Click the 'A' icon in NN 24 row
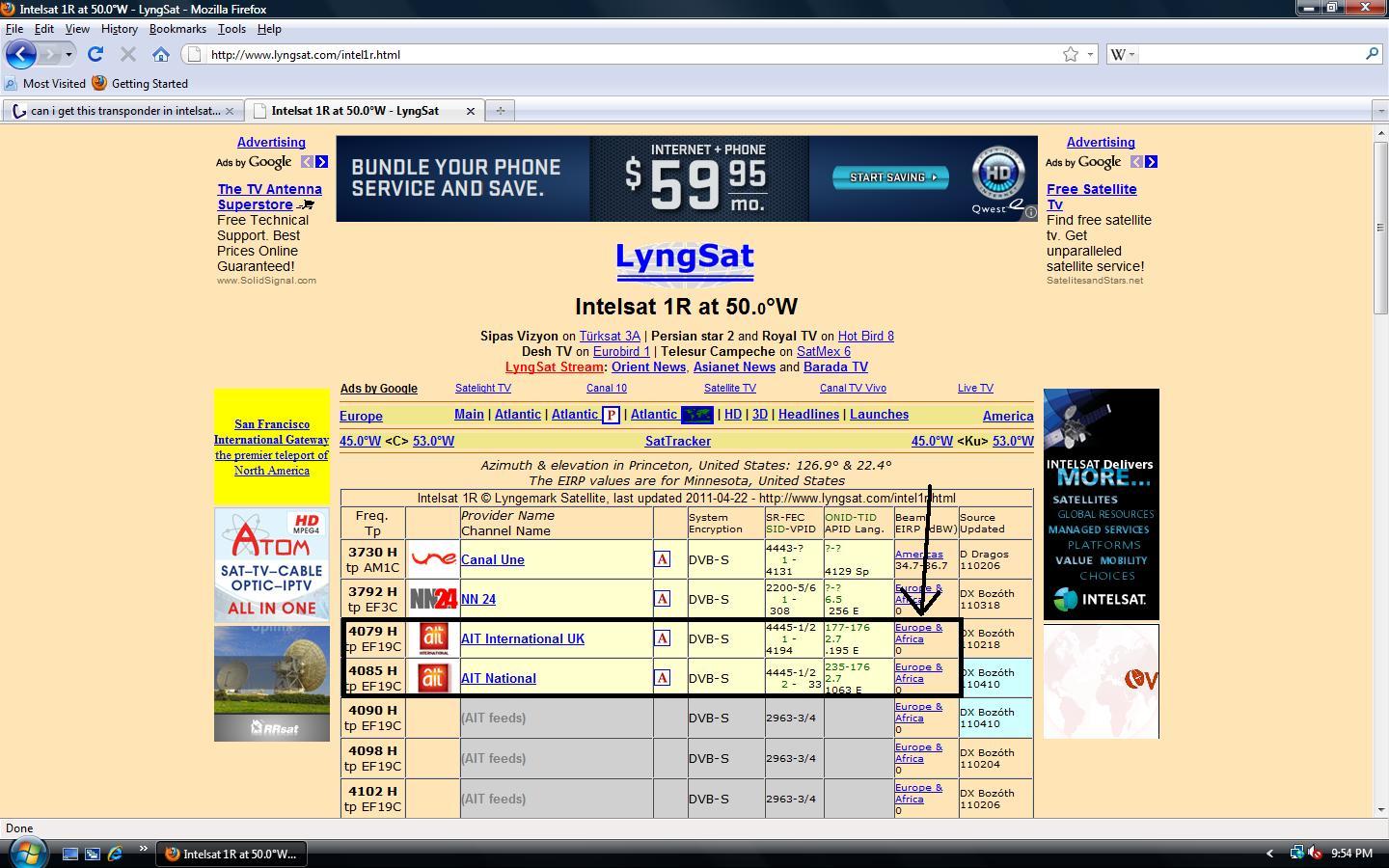Screen dimensions: 1389x868 663,599
